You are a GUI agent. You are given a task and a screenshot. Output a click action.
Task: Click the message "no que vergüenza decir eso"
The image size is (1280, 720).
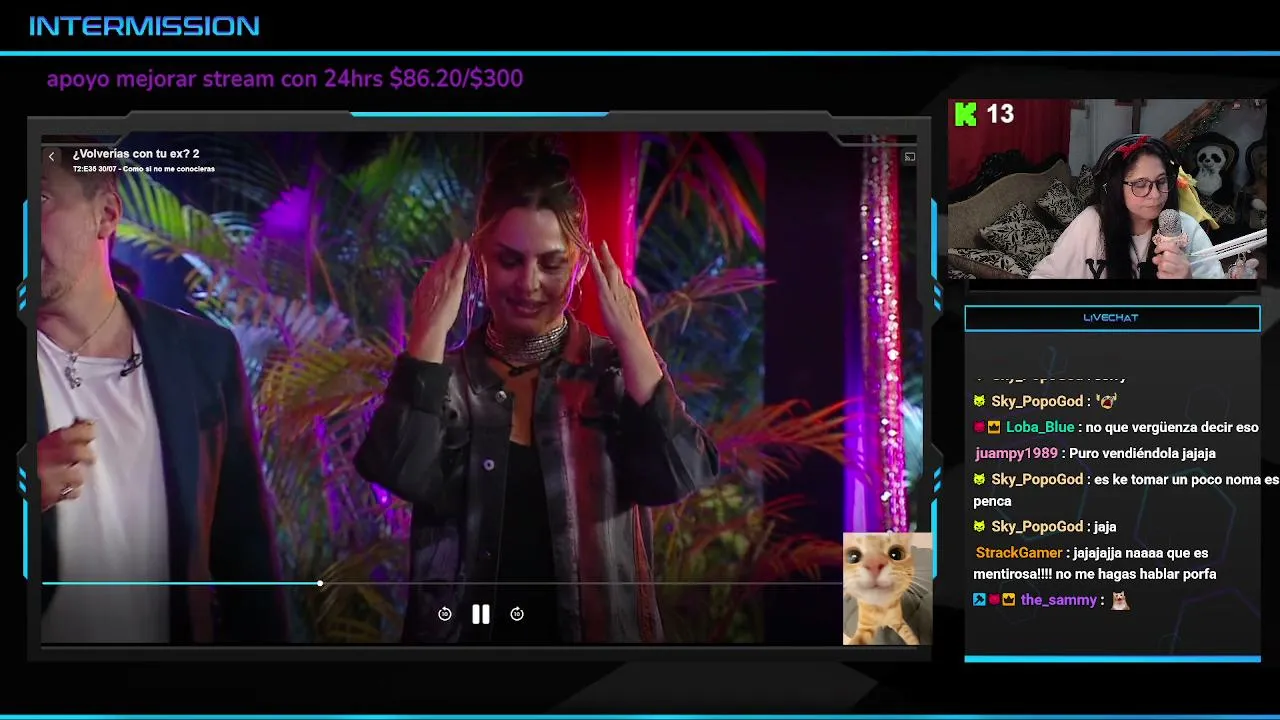coord(1172,427)
